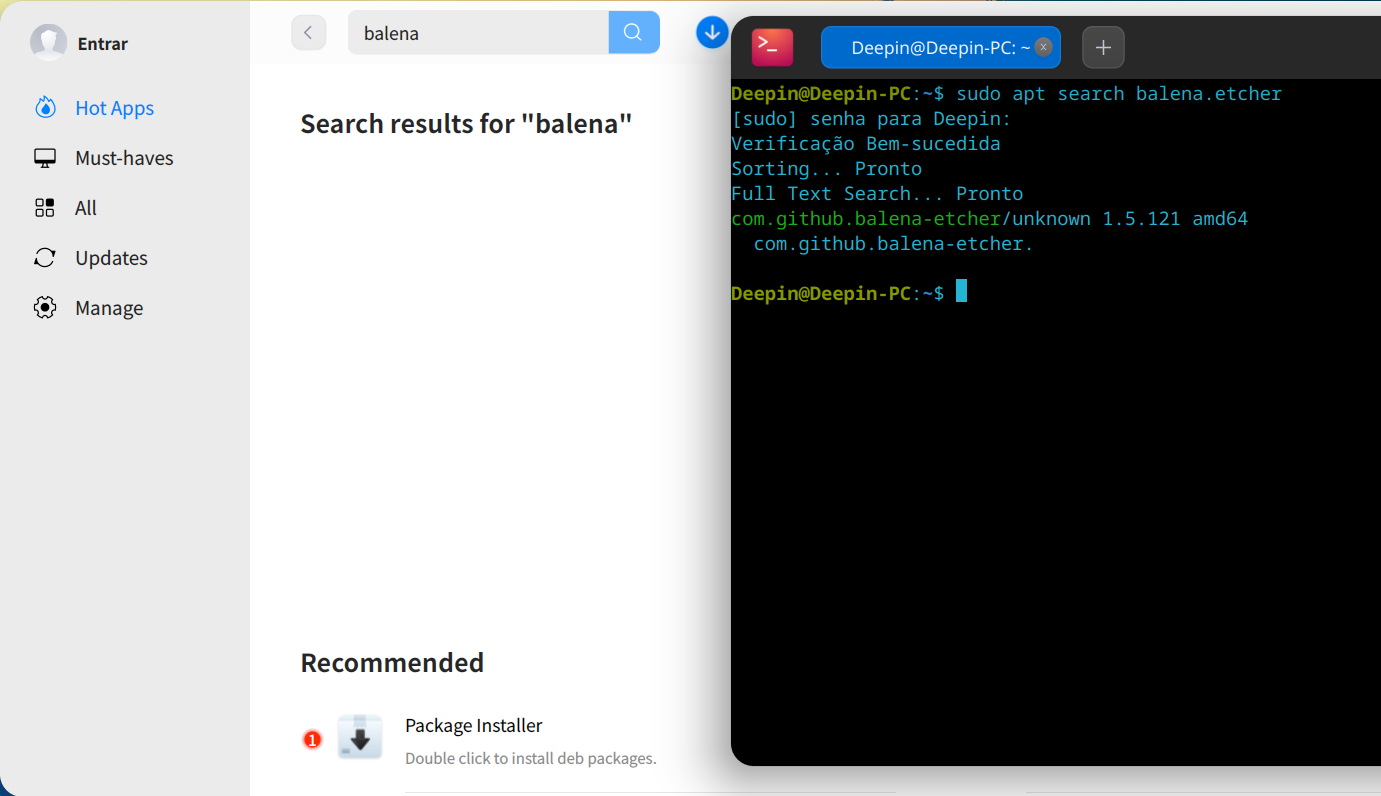Click the Updates refresh icon
Screen dimensions: 1381x796
45,258
